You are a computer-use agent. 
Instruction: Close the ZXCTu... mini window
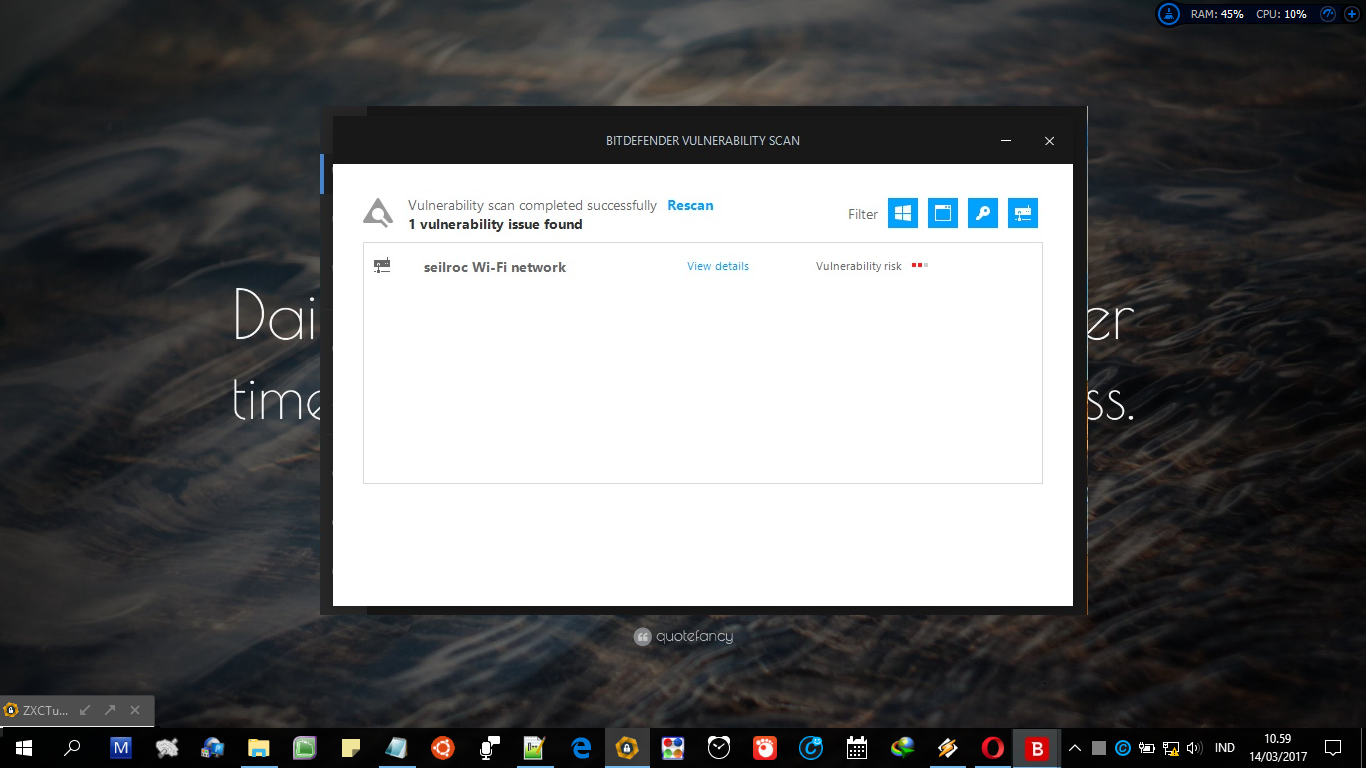click(134, 710)
